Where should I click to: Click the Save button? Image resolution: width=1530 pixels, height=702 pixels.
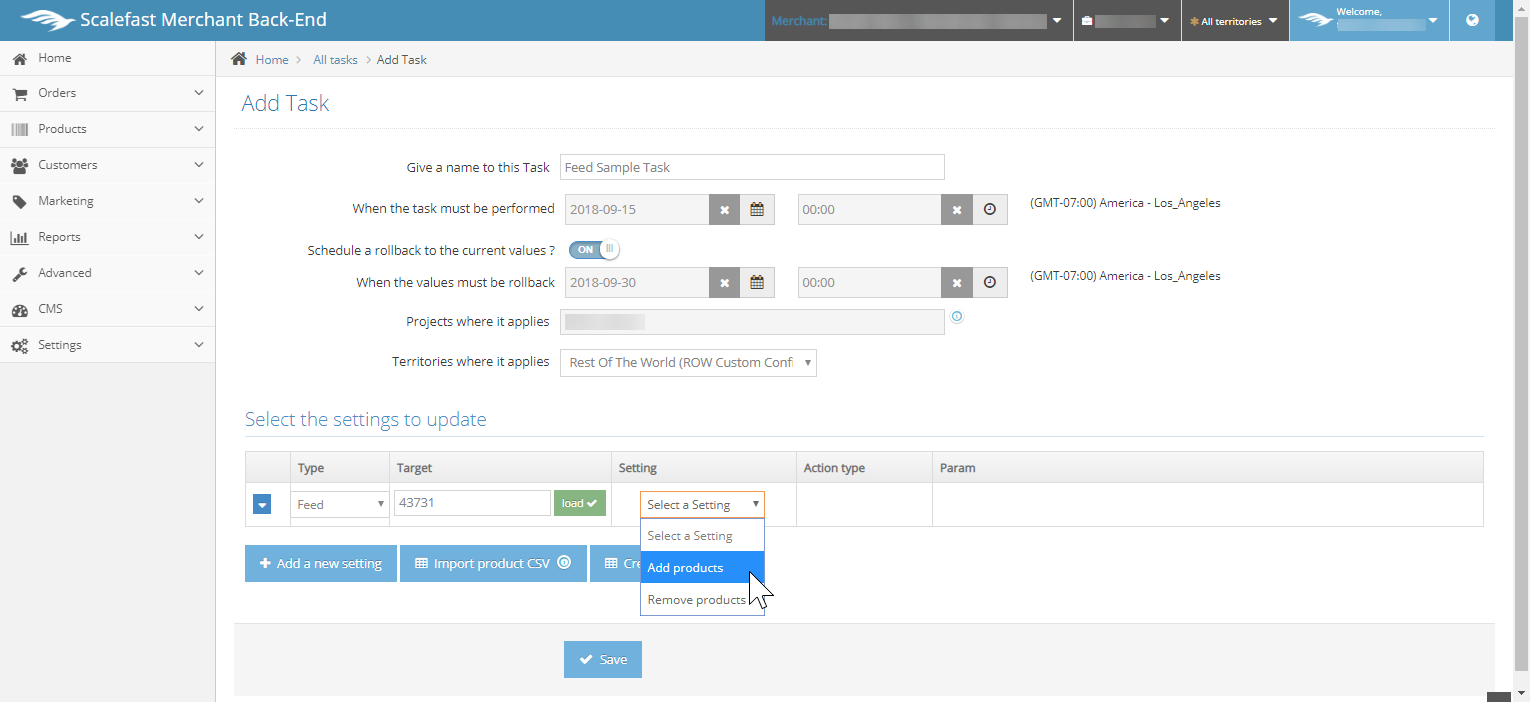[603, 660]
